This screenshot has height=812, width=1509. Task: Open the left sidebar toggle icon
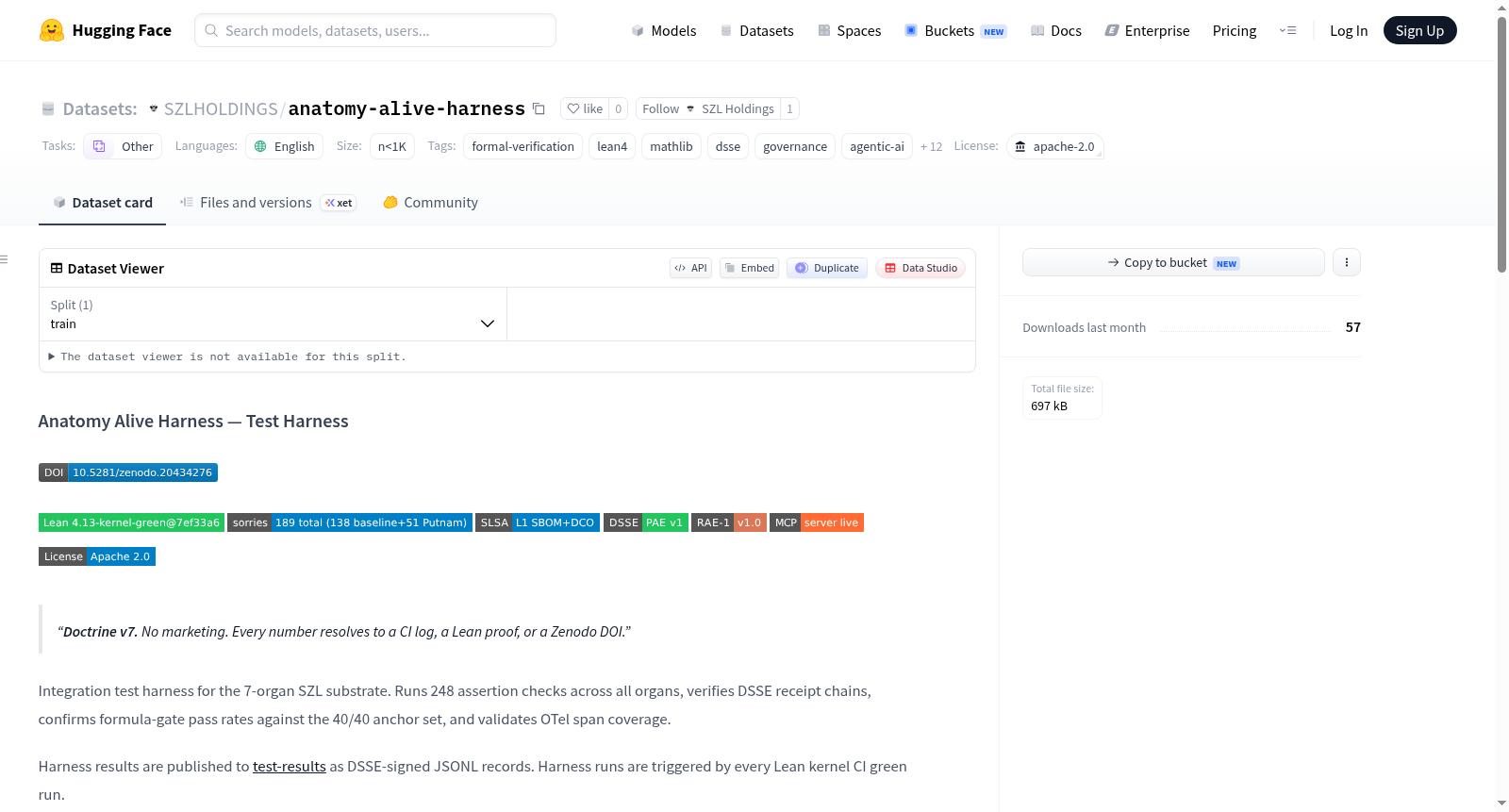[4, 259]
